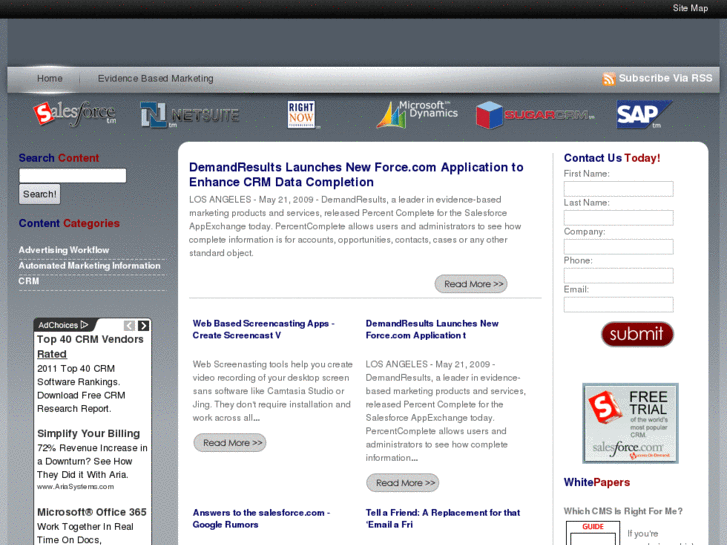Click the SAP logo
The width and height of the screenshot is (727, 545).
point(644,114)
